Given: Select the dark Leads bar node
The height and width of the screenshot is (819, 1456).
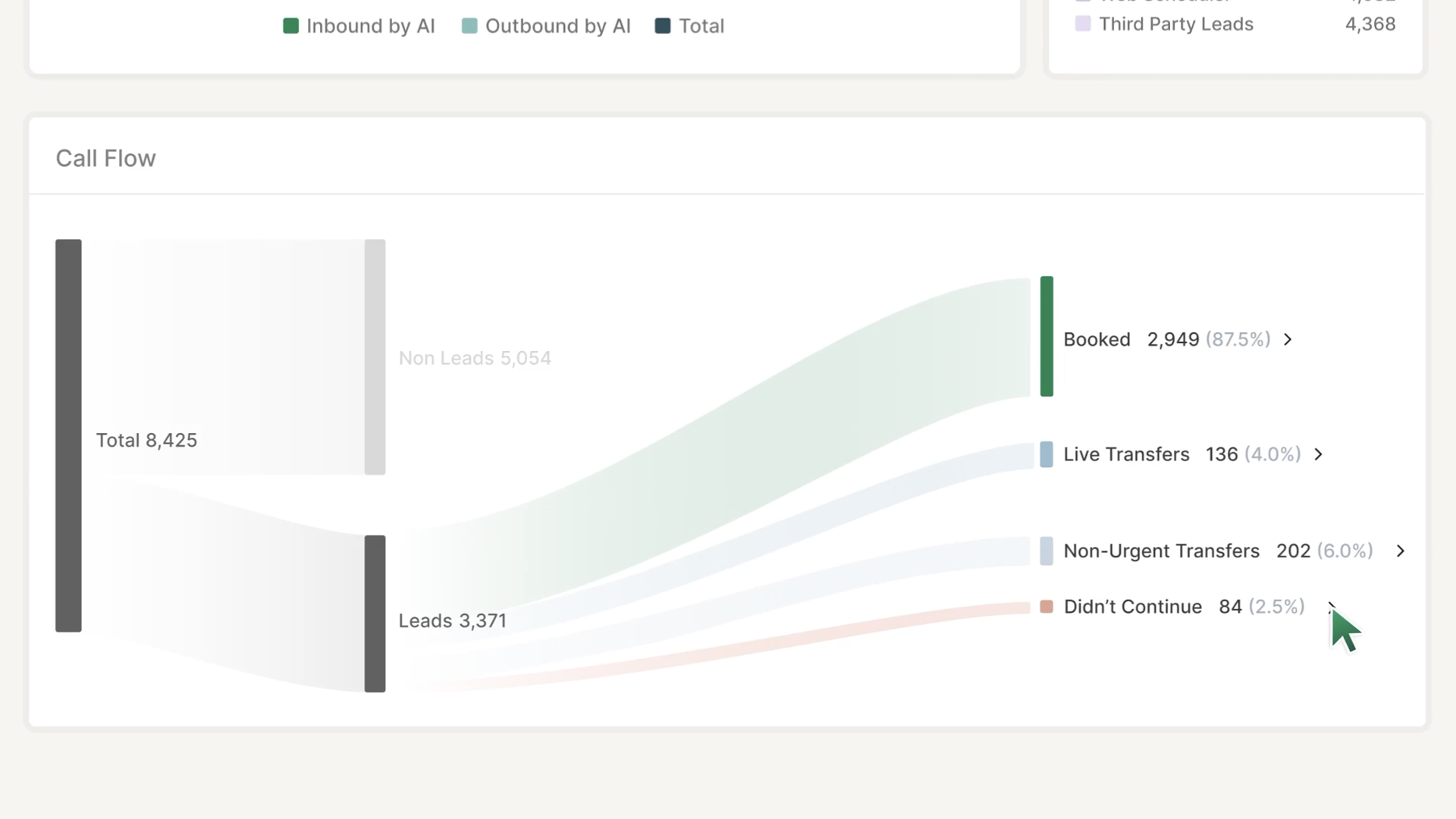Looking at the screenshot, I should (x=375, y=613).
